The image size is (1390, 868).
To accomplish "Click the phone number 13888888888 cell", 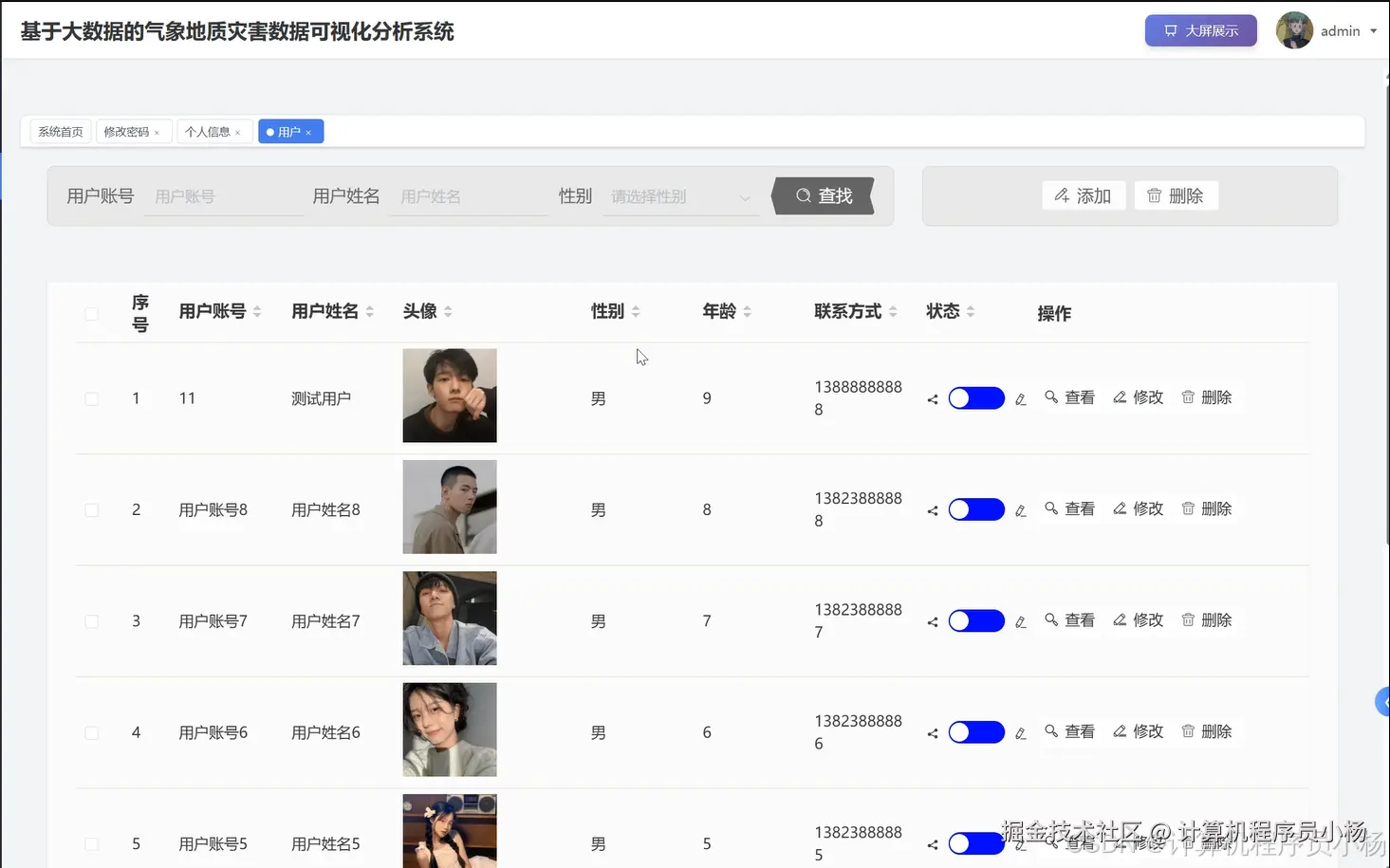I will click(858, 398).
